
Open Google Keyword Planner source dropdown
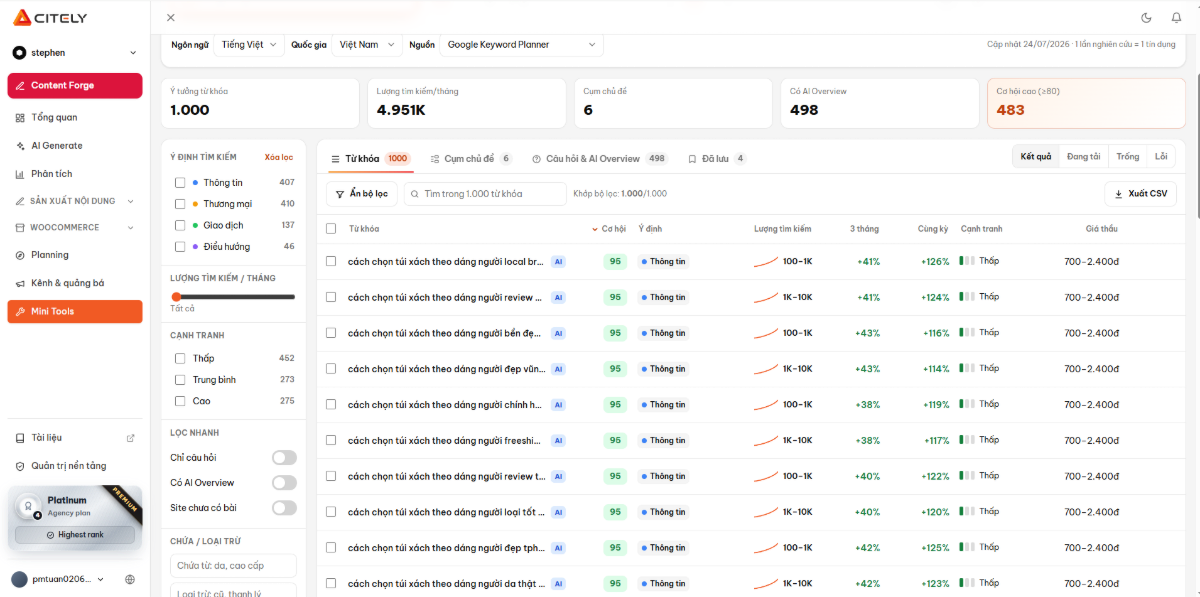click(x=521, y=45)
